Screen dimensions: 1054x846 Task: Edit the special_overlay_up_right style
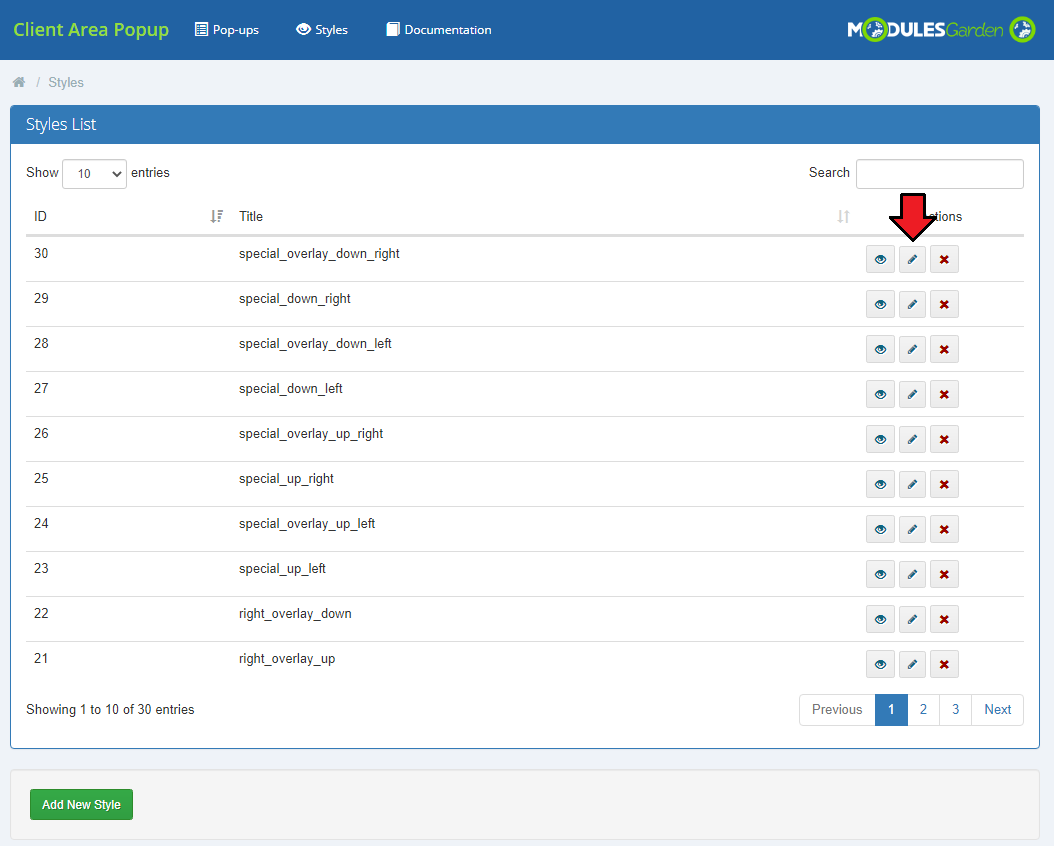(x=912, y=439)
